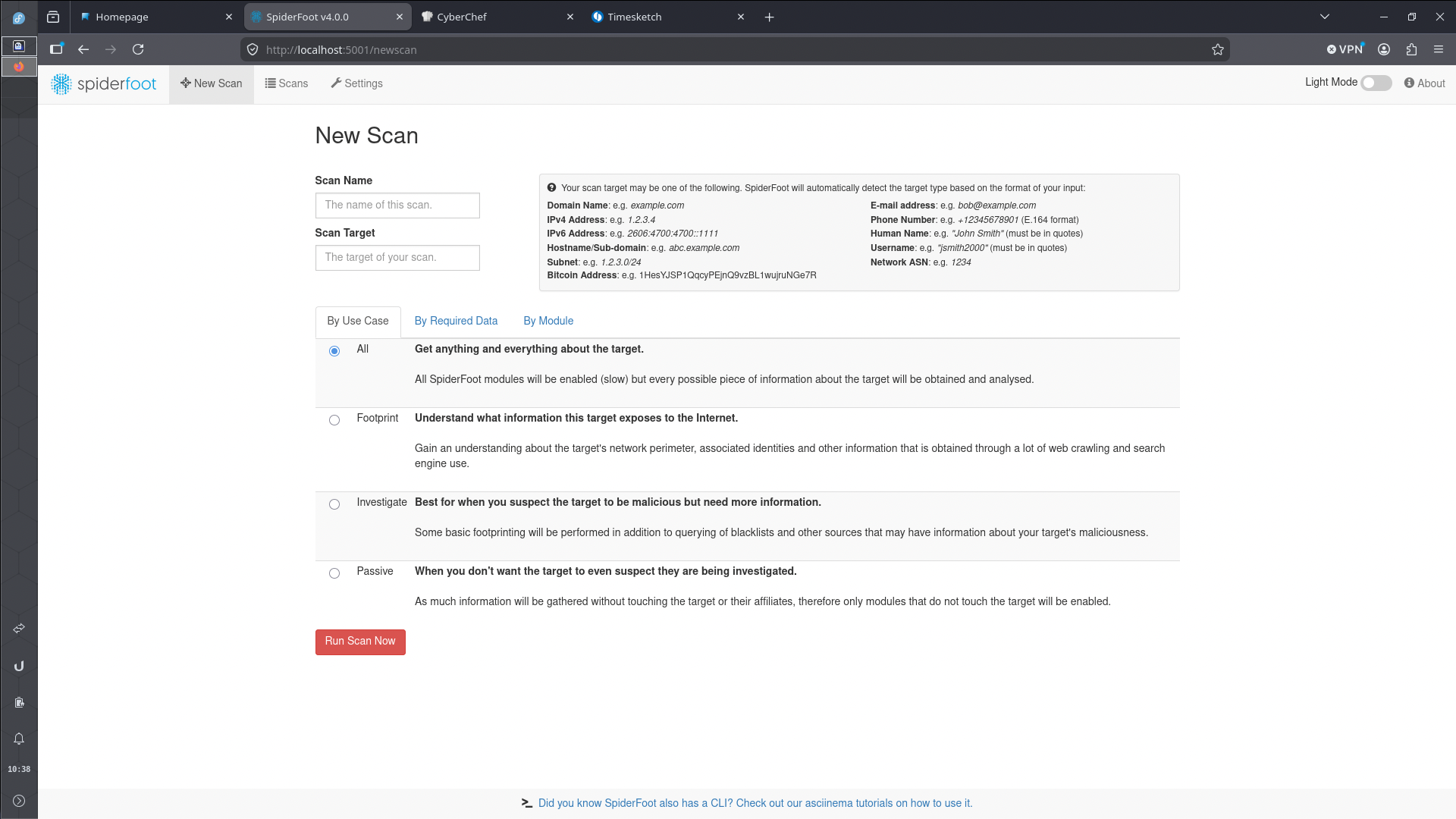Click the 'Domain Name' example text
Viewport: 1456px width, 819px height.
[616, 206]
